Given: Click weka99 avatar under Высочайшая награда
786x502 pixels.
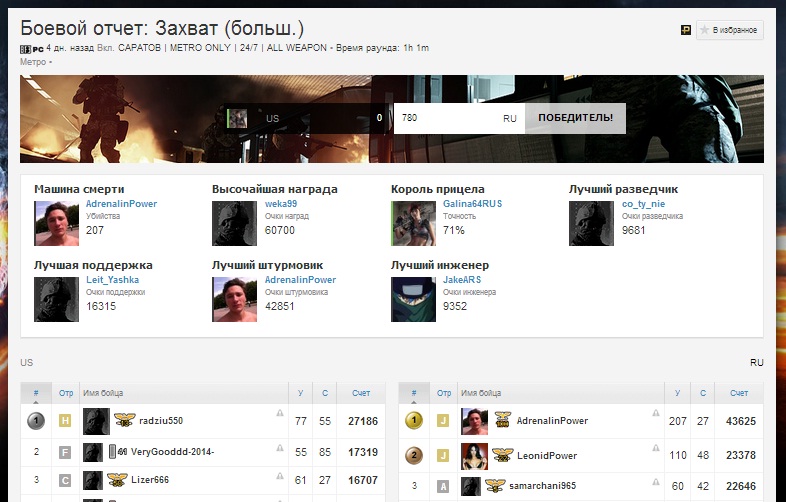Looking at the screenshot, I should coord(234,223).
